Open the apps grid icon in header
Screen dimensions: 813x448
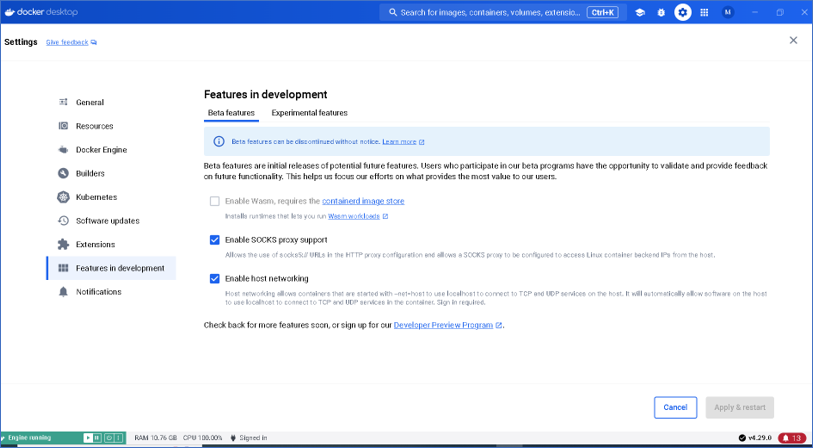[704, 12]
